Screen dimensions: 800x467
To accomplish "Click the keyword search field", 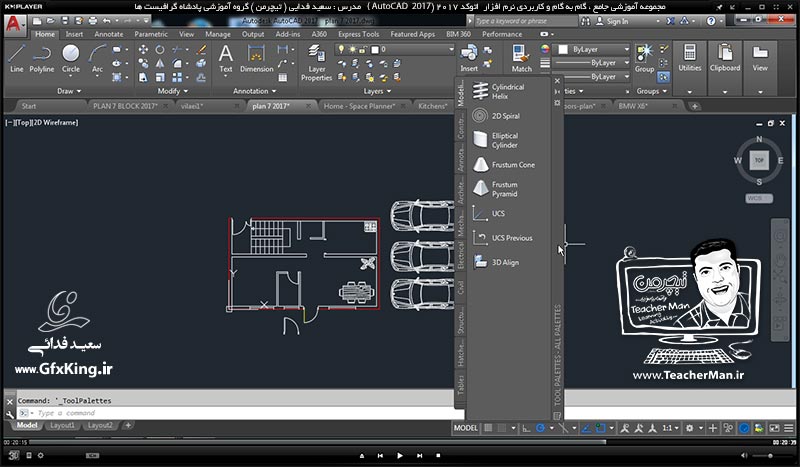I will point(526,21).
